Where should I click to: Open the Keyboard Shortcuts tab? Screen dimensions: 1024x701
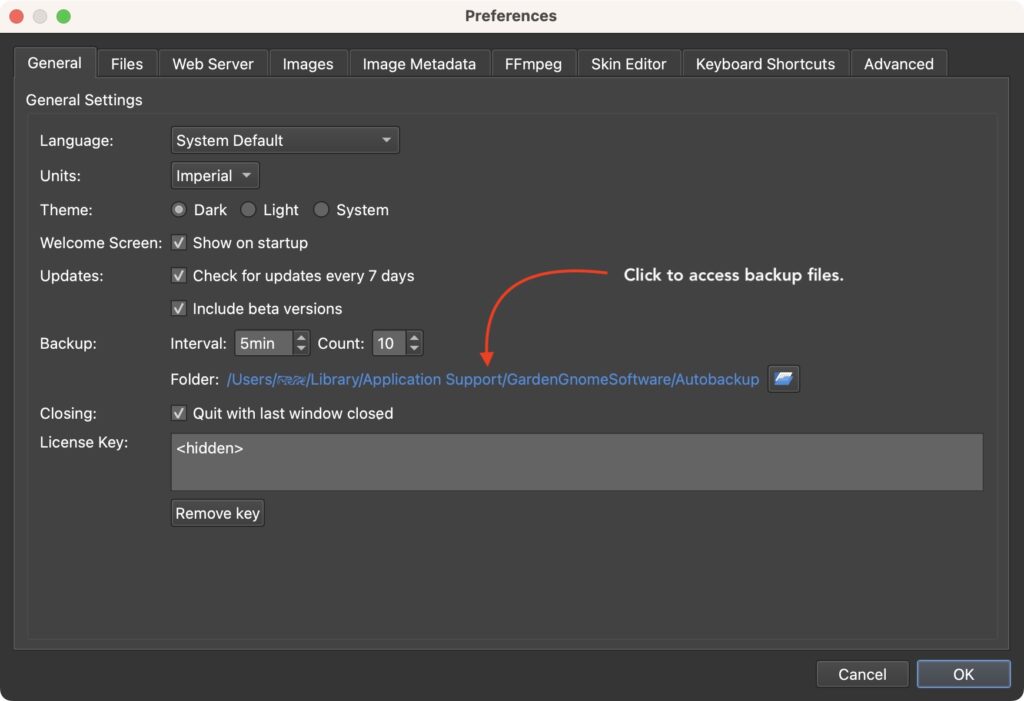(x=765, y=64)
